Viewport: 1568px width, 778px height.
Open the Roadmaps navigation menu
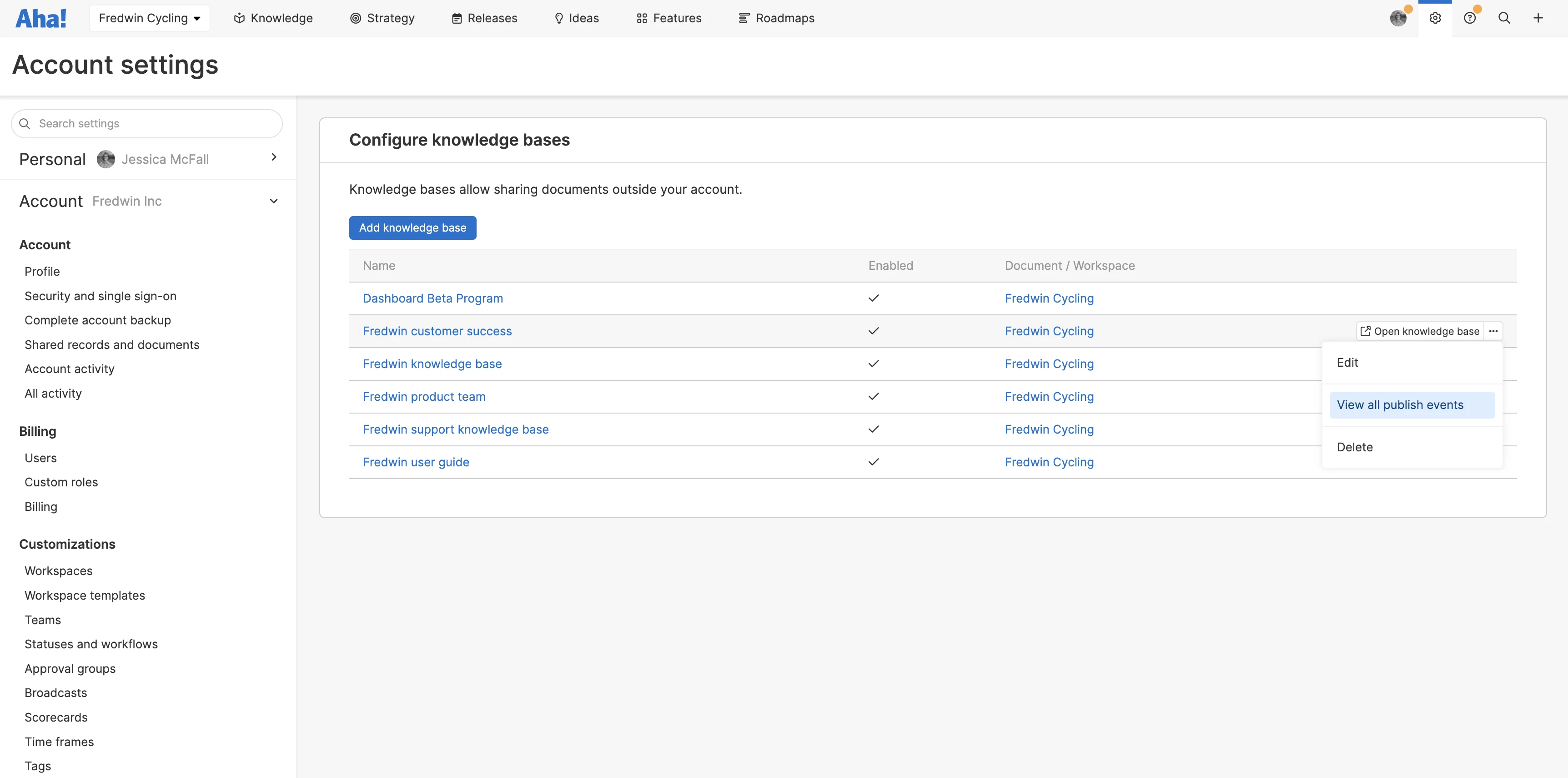[776, 18]
